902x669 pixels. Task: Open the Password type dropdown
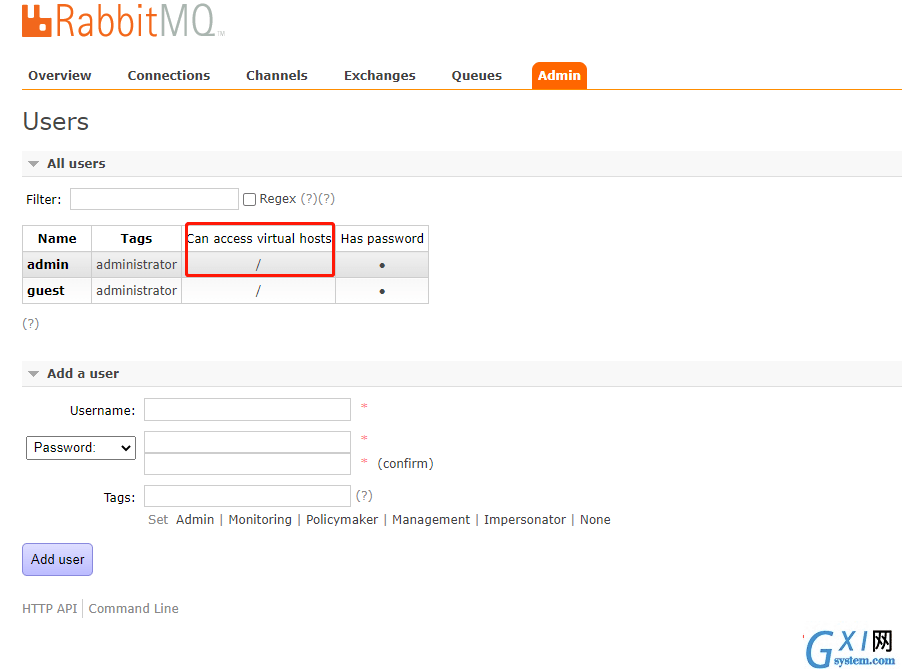point(81,448)
